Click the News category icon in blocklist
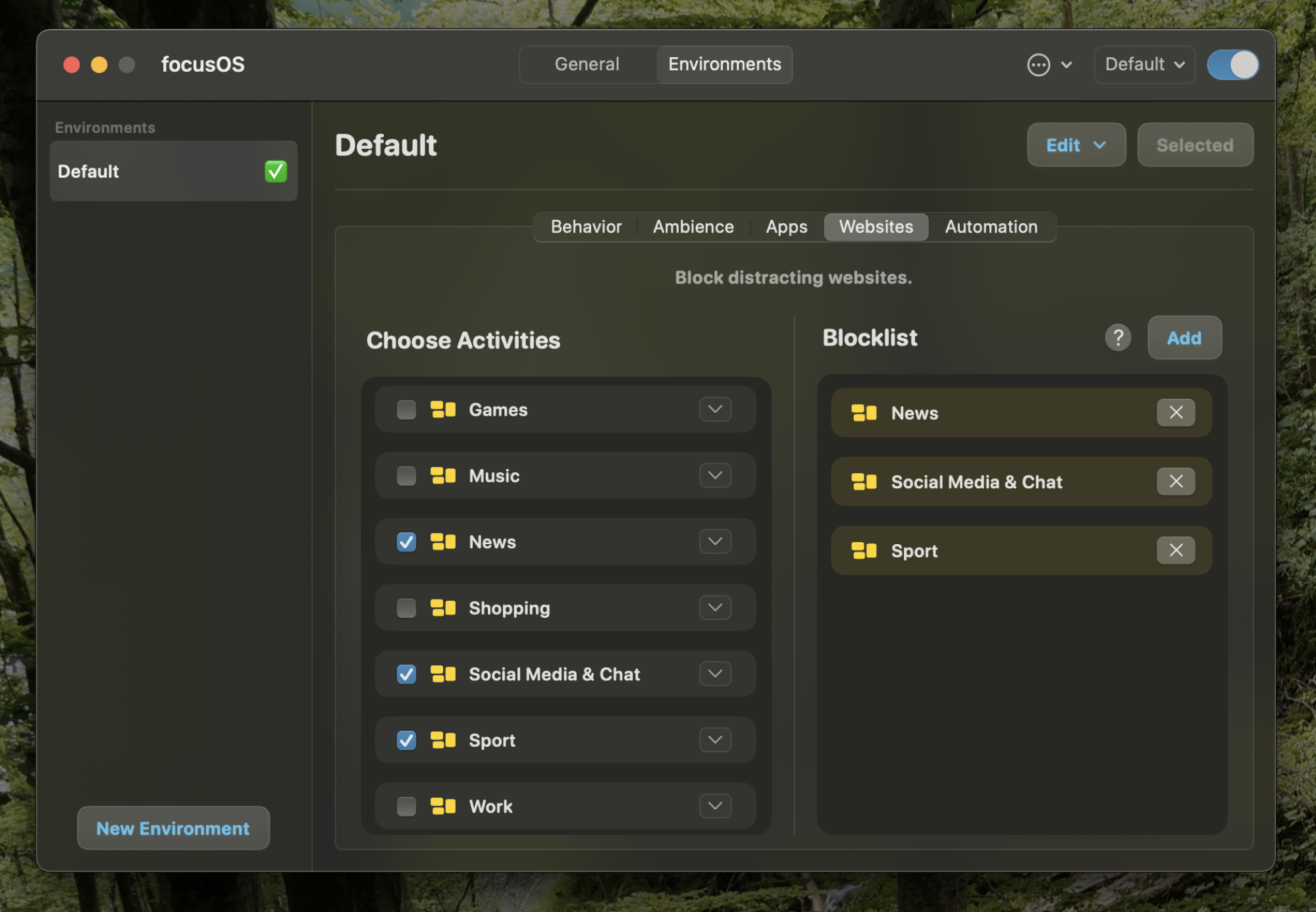 click(862, 411)
